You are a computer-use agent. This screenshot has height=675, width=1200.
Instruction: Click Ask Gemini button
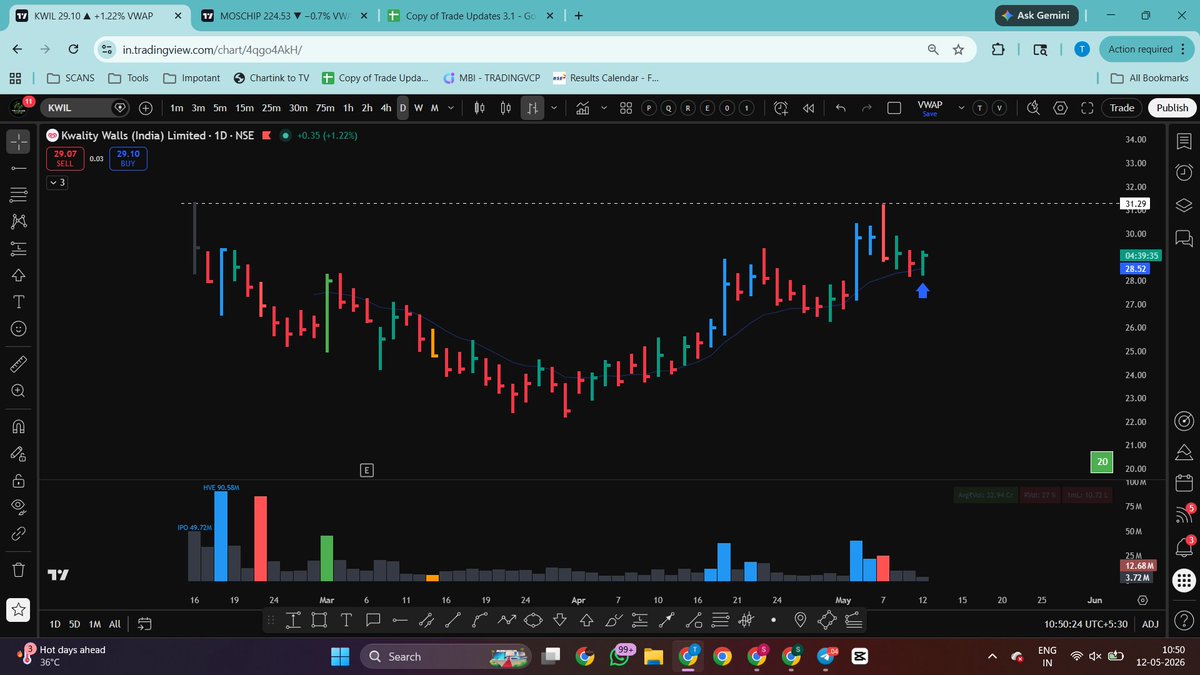click(x=1036, y=15)
